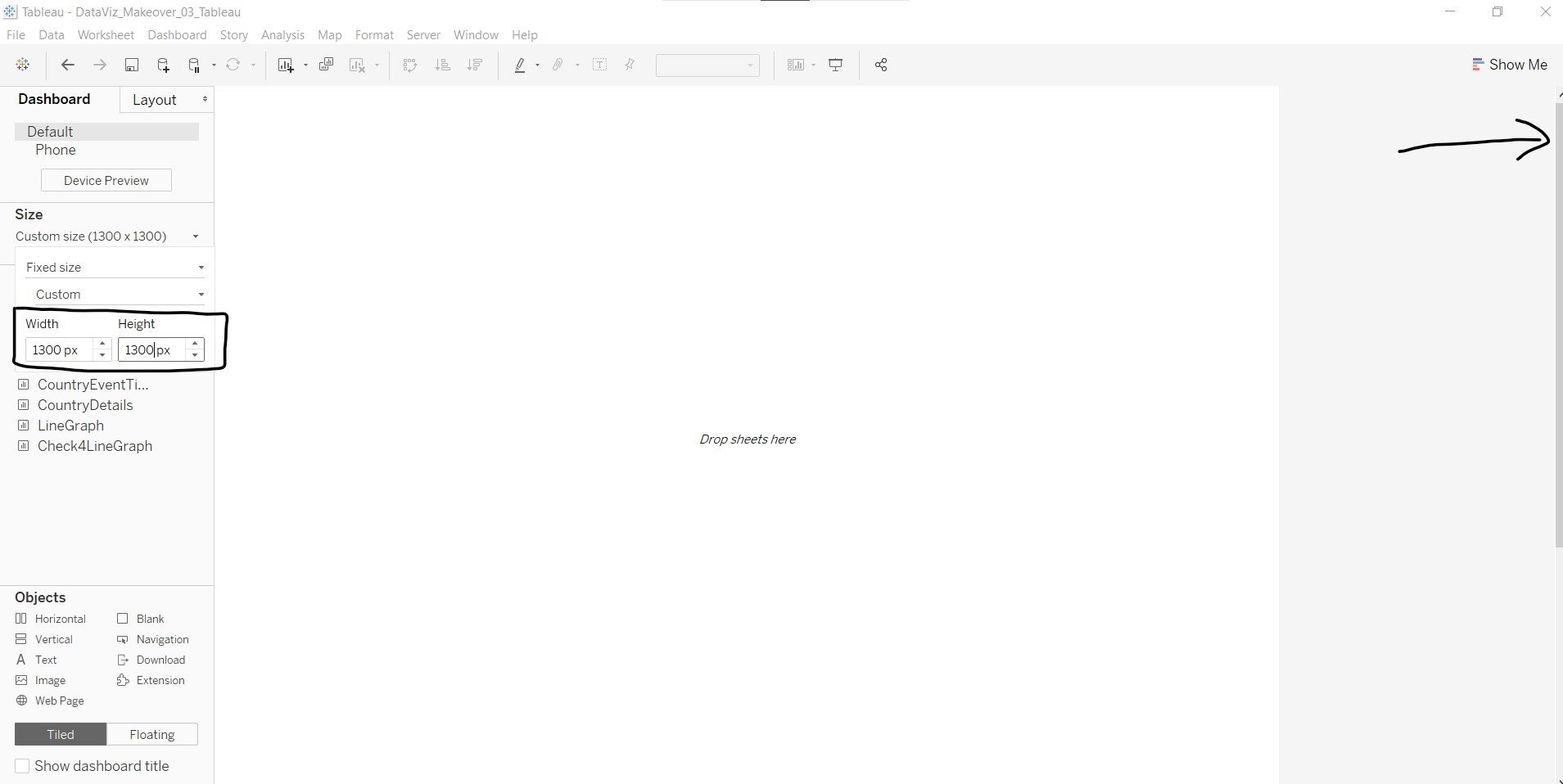Click the Width input field

click(x=60, y=350)
